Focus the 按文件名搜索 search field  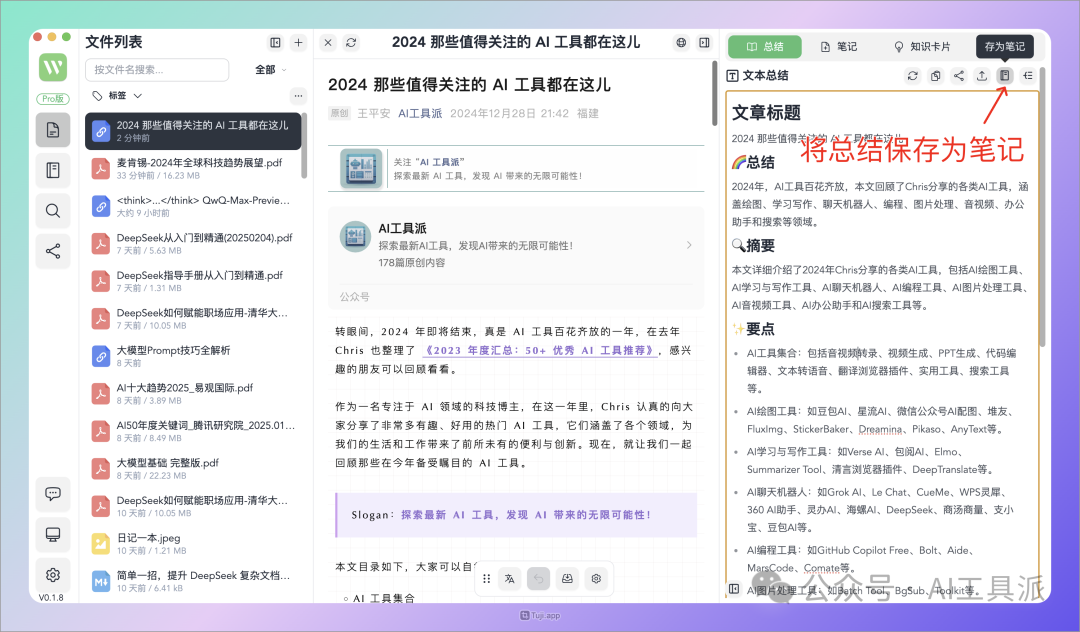(x=157, y=70)
